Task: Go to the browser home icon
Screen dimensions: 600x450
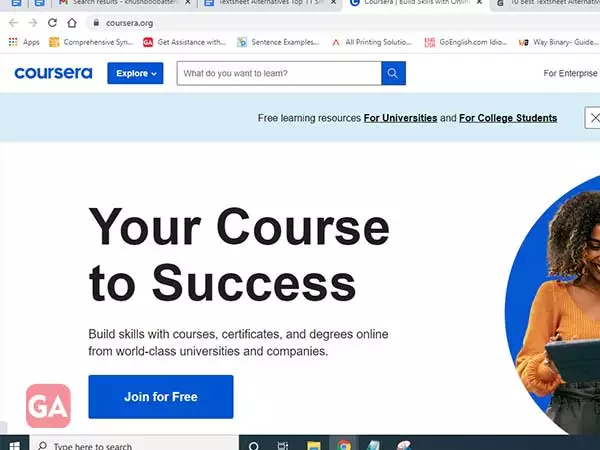Action: (72, 23)
